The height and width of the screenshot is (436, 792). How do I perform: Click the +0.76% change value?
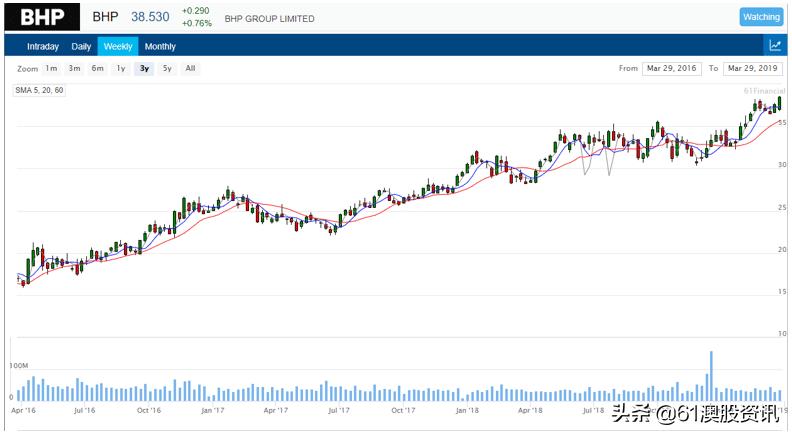[x=196, y=23]
